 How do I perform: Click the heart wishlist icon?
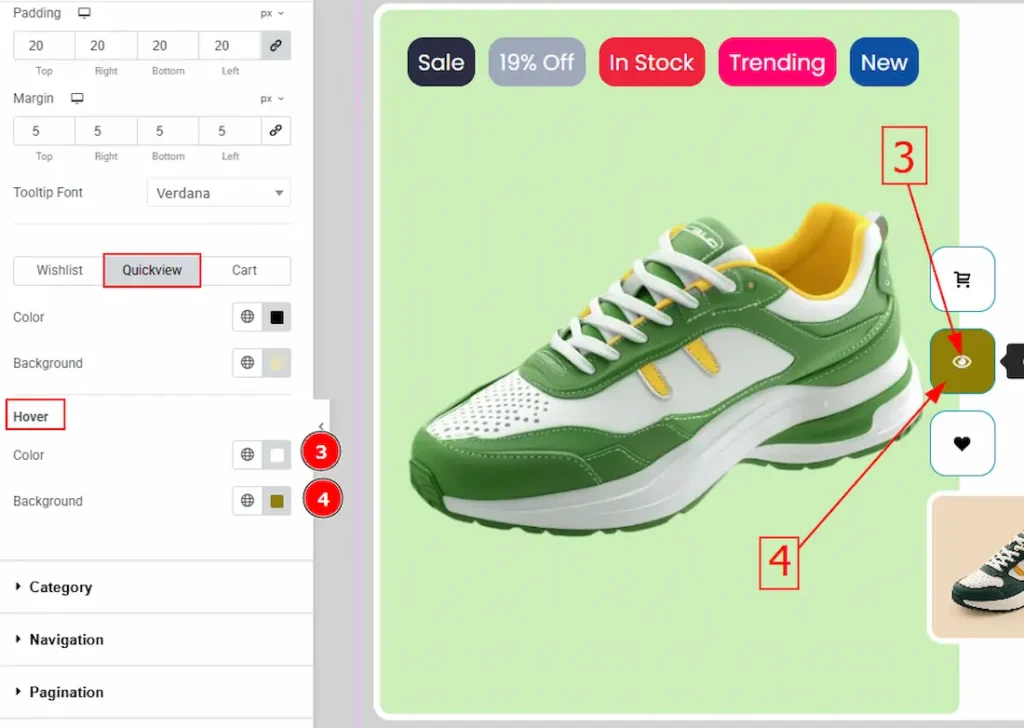962,443
